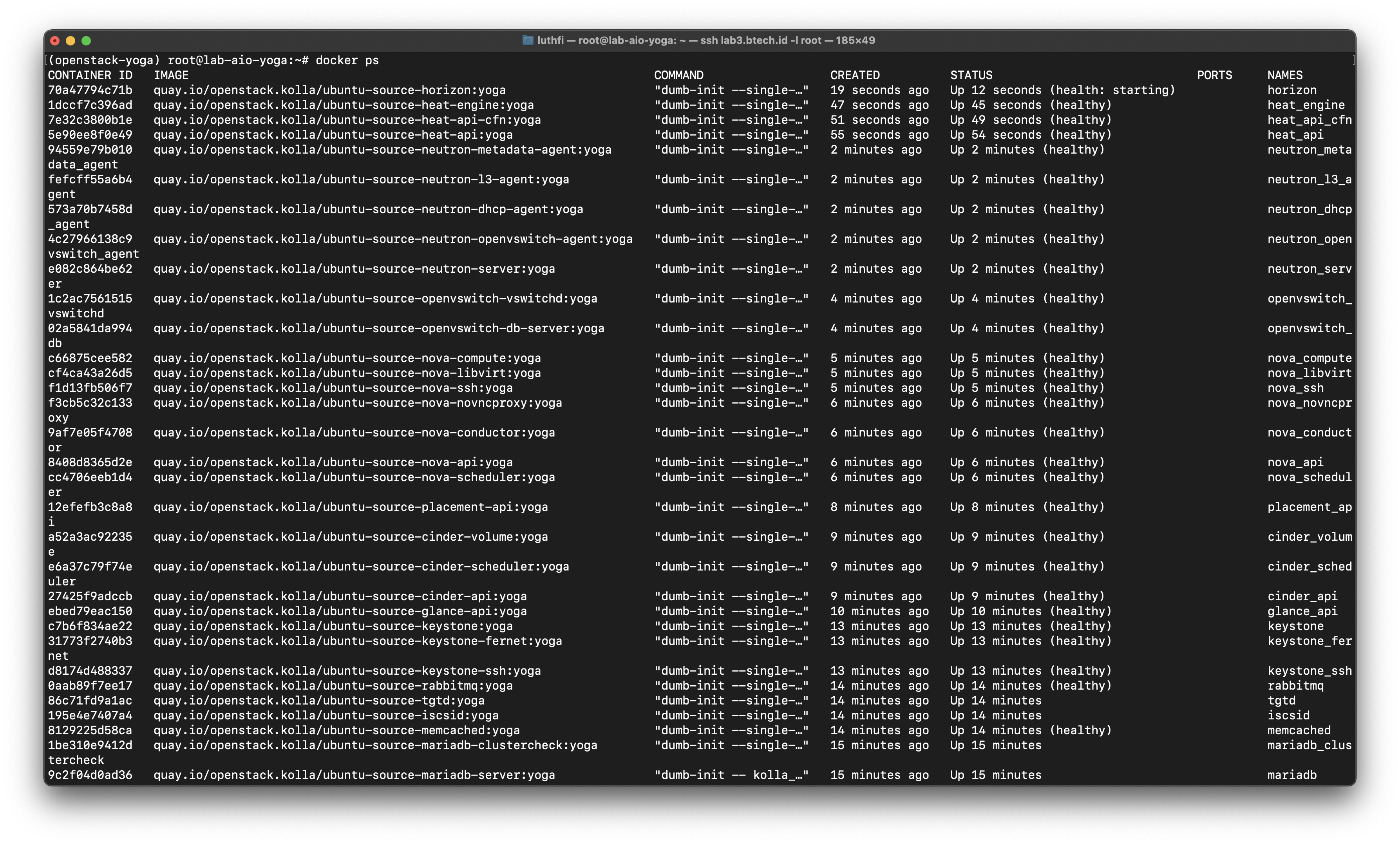Click container ID 9af7e05f4708
The height and width of the screenshot is (844, 1400).
90,433
